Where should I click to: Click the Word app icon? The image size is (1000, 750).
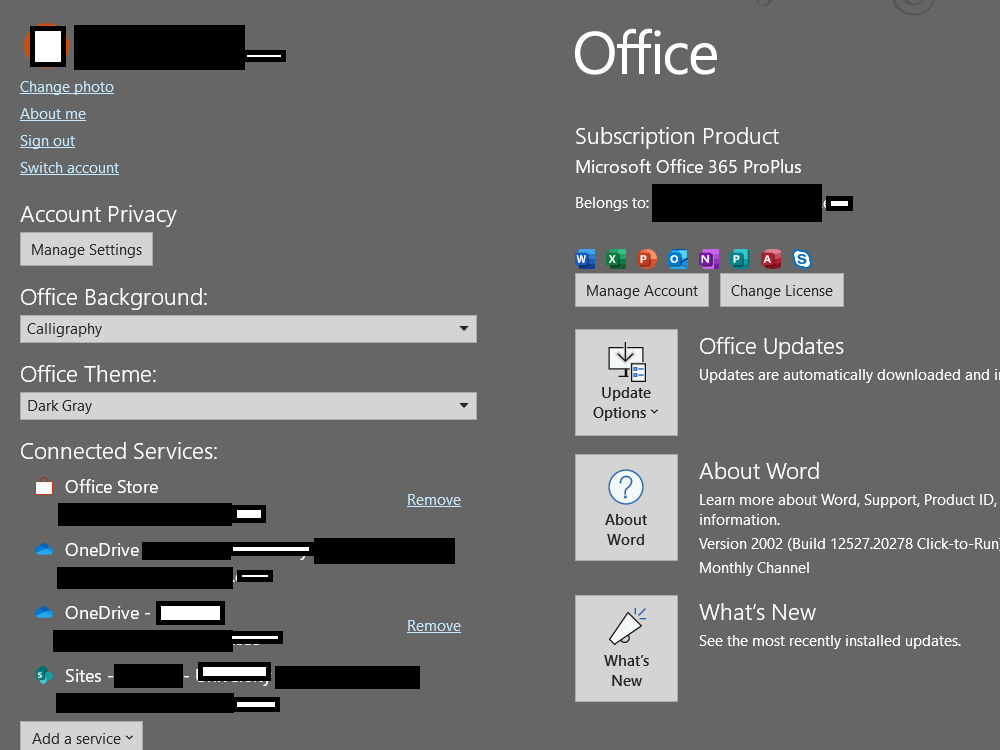[585, 259]
